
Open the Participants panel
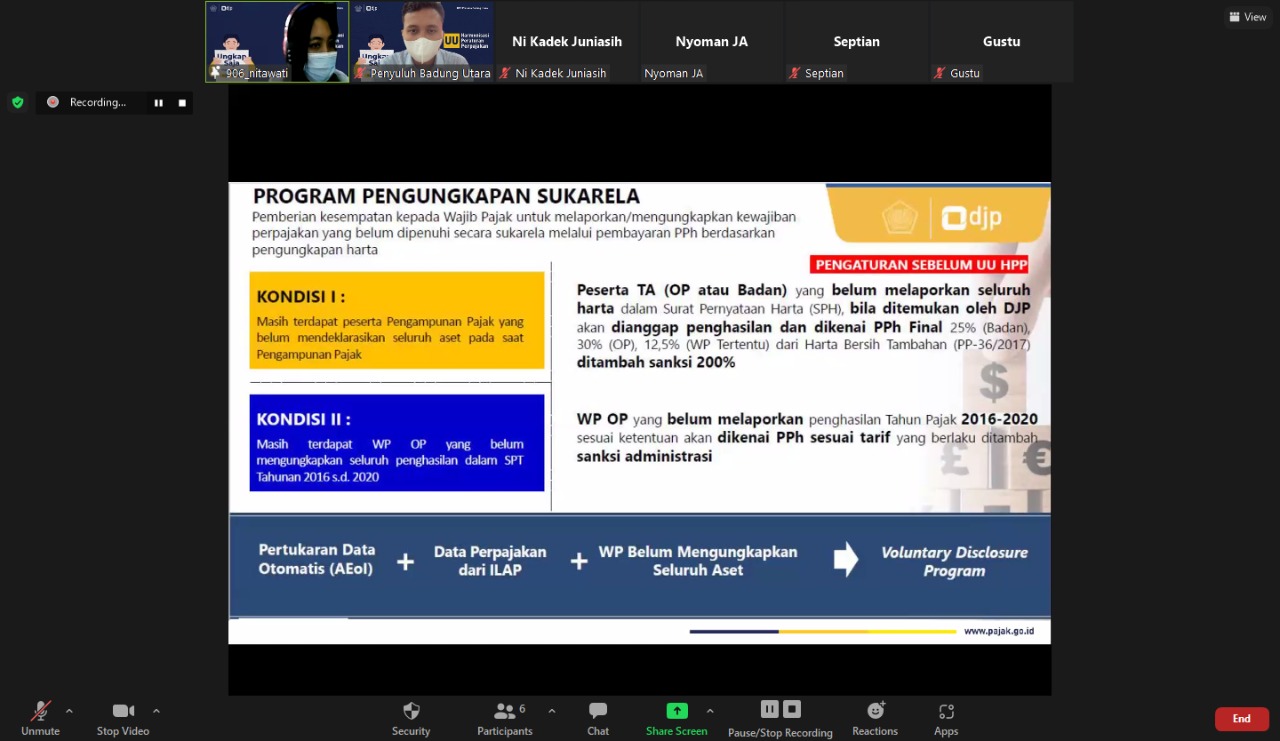pos(505,712)
